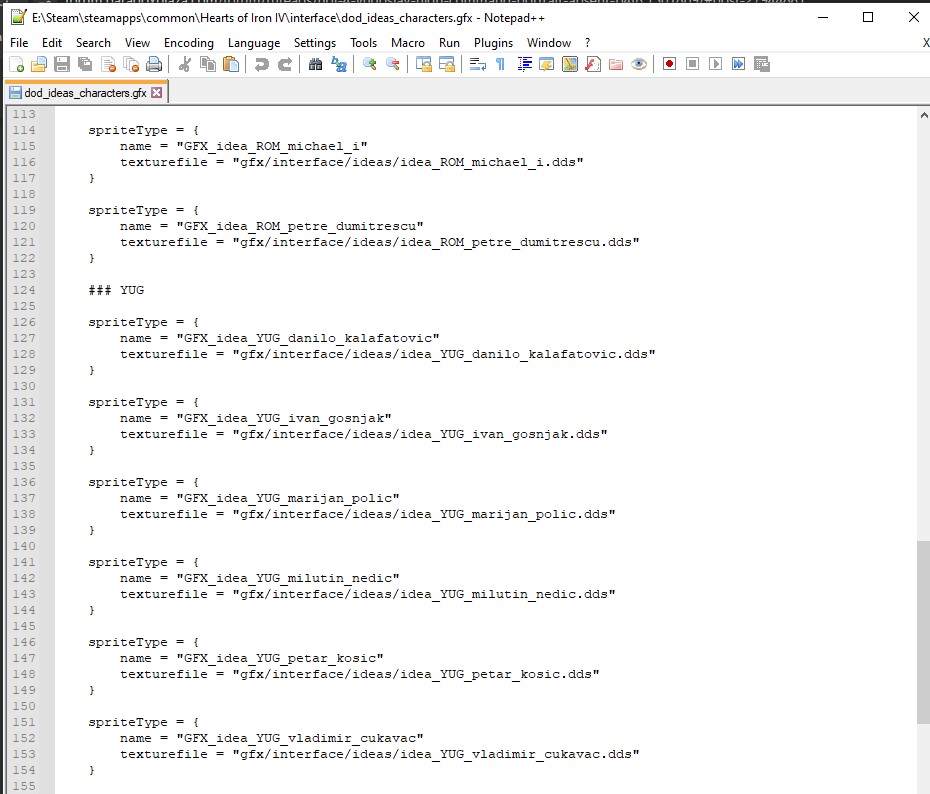
Task: Click the Cut (scissors) icon
Action: click(x=184, y=64)
